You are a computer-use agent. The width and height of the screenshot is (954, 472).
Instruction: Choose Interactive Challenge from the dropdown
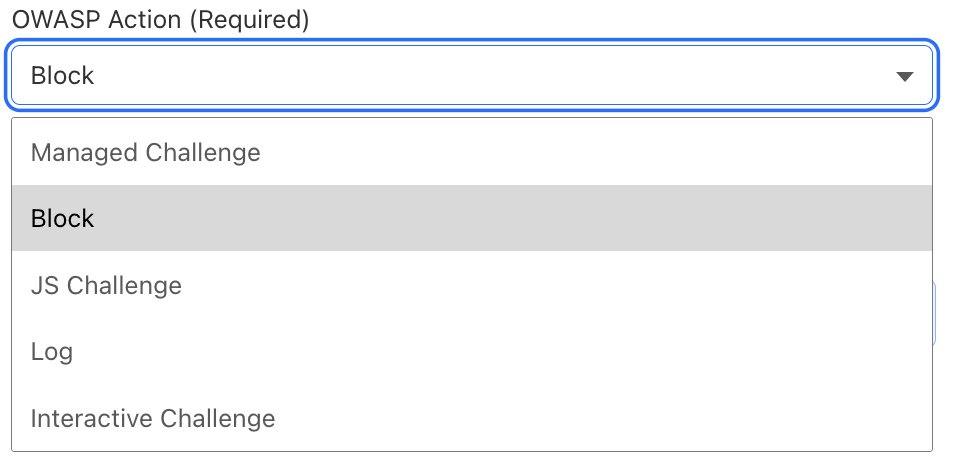tap(153, 418)
